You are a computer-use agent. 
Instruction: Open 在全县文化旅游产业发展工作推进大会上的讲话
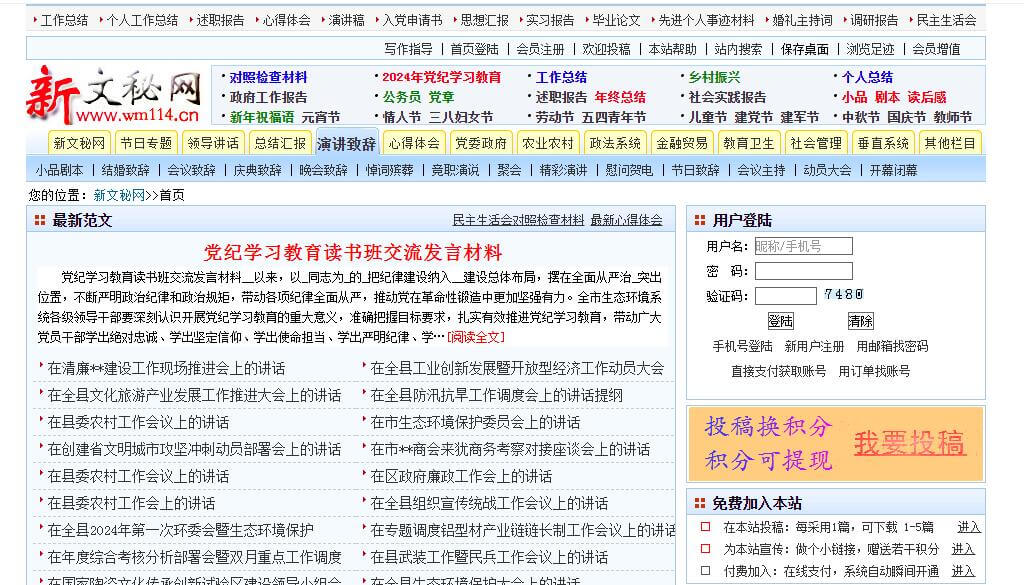click(194, 396)
